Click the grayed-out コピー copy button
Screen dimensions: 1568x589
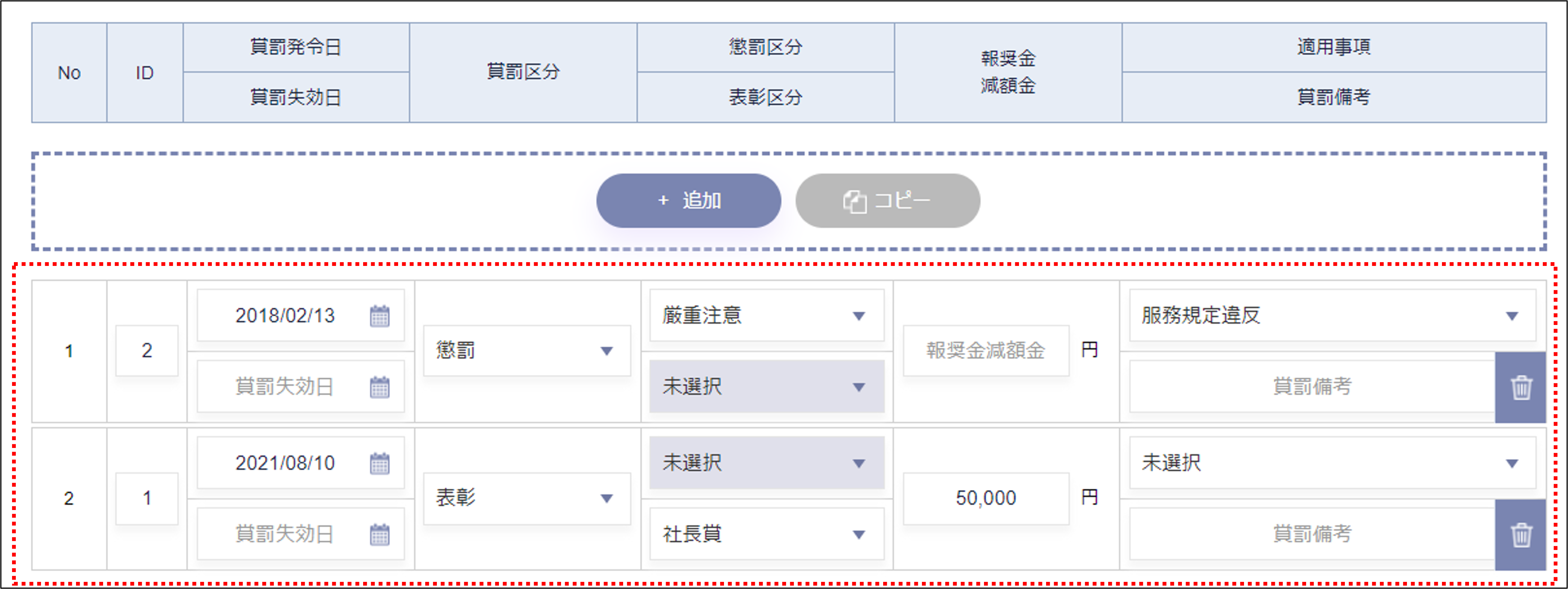pos(887,201)
